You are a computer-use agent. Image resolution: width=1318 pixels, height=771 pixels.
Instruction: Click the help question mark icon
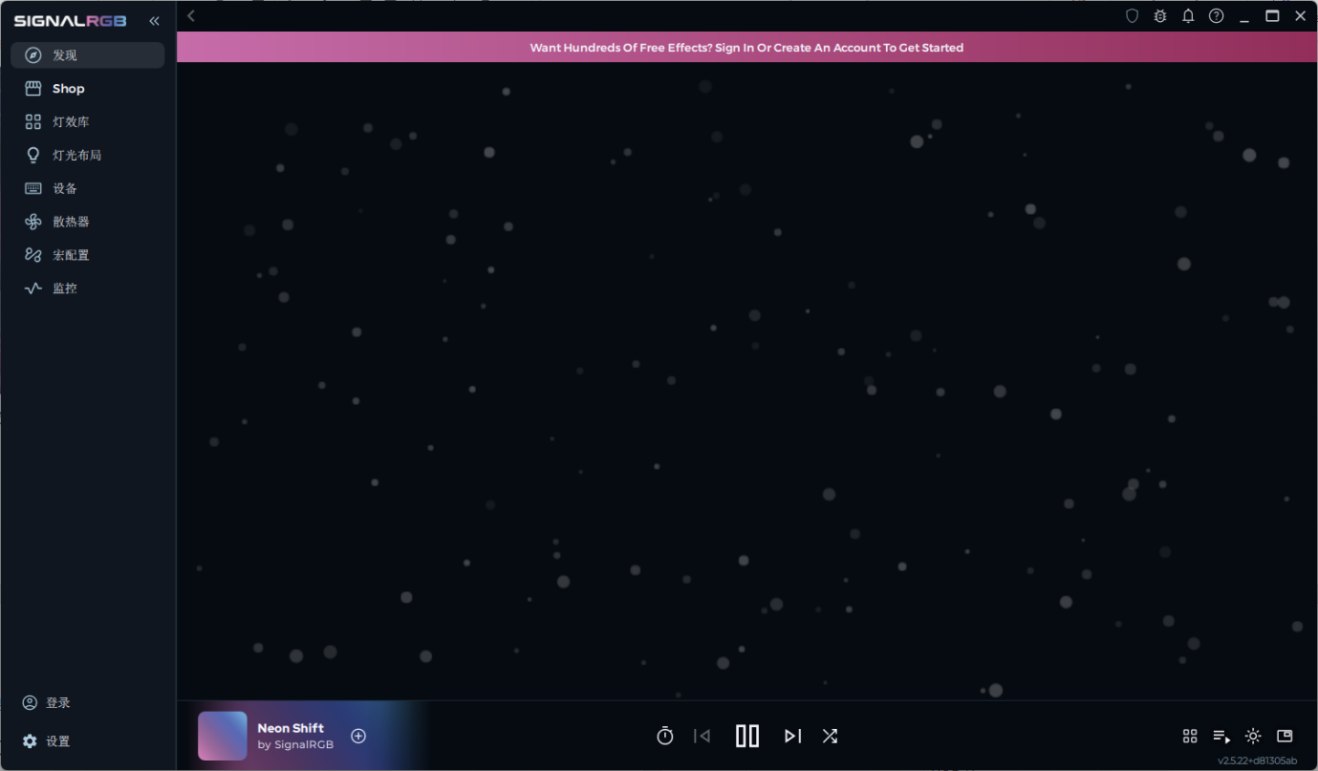(1216, 16)
